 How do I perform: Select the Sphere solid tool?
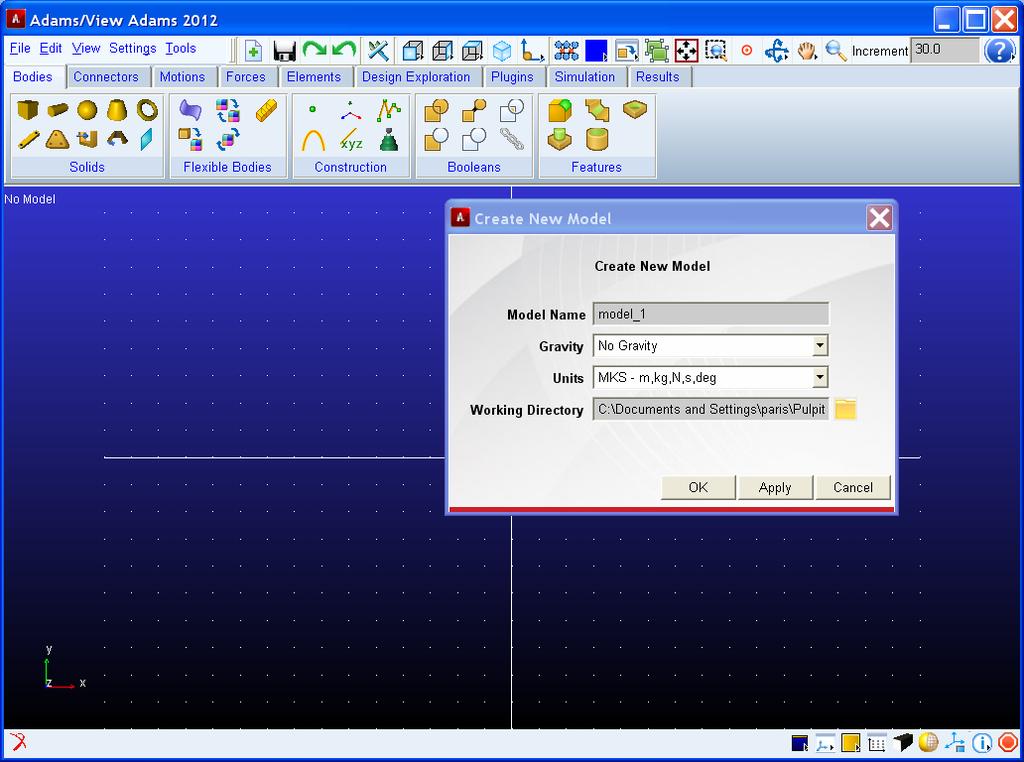pyautogui.click(x=87, y=110)
